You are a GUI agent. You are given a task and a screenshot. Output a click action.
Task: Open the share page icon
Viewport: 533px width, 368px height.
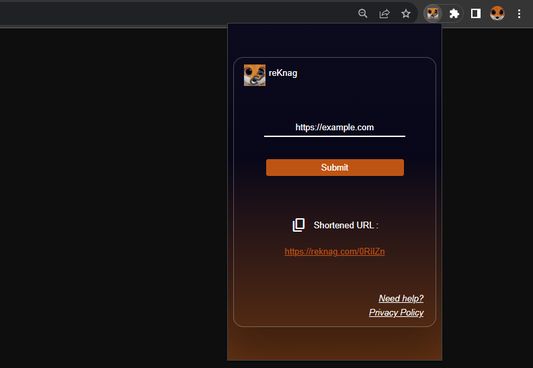[384, 14]
